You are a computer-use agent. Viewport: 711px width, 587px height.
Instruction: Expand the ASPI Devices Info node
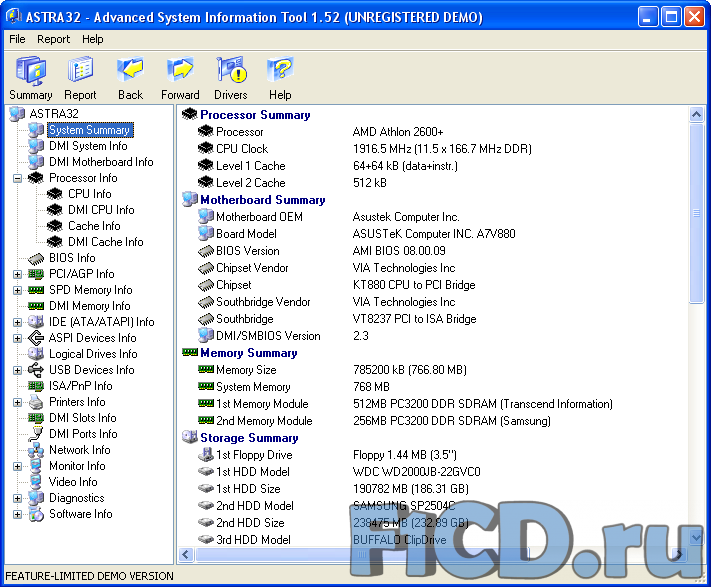(17, 338)
